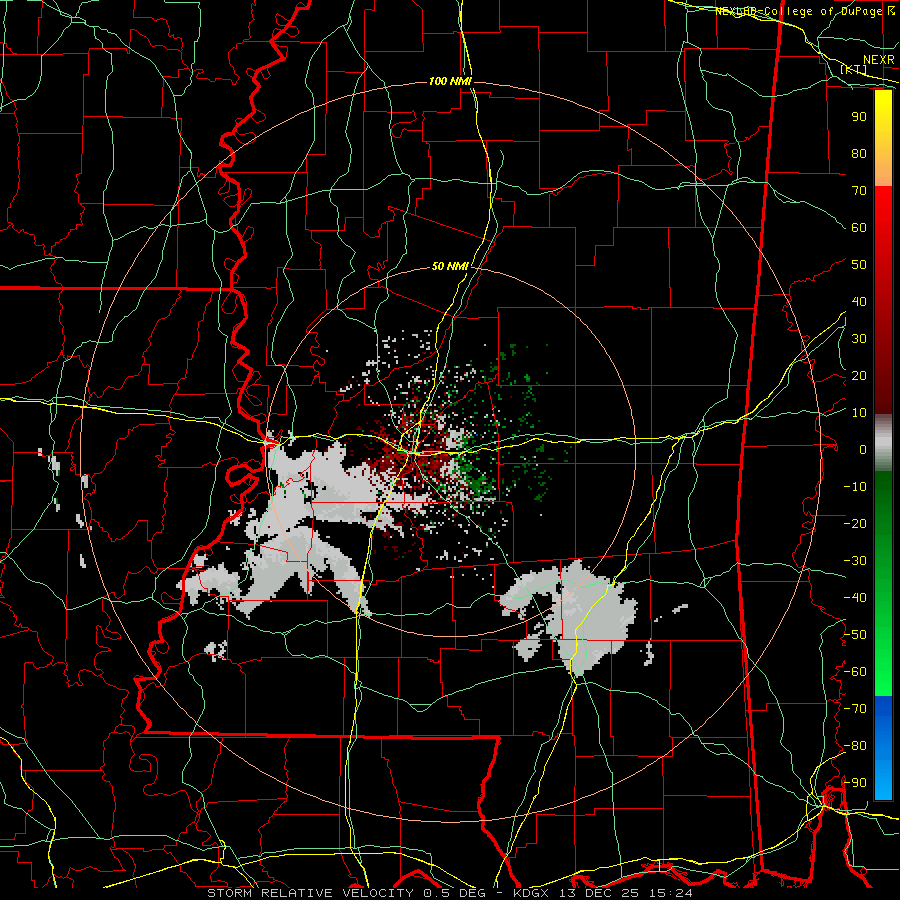Click the 10 value on velocity scale

859,413
